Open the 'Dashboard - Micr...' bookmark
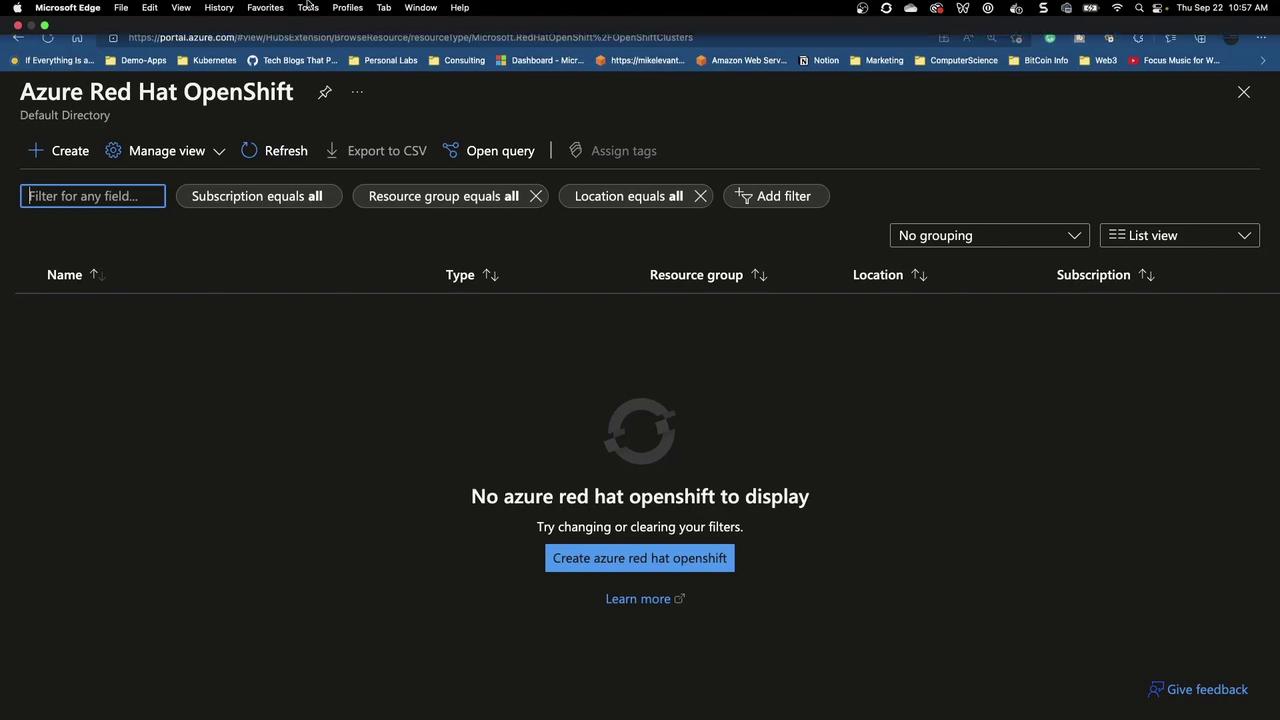Viewport: 1280px width, 720px height. [540, 60]
